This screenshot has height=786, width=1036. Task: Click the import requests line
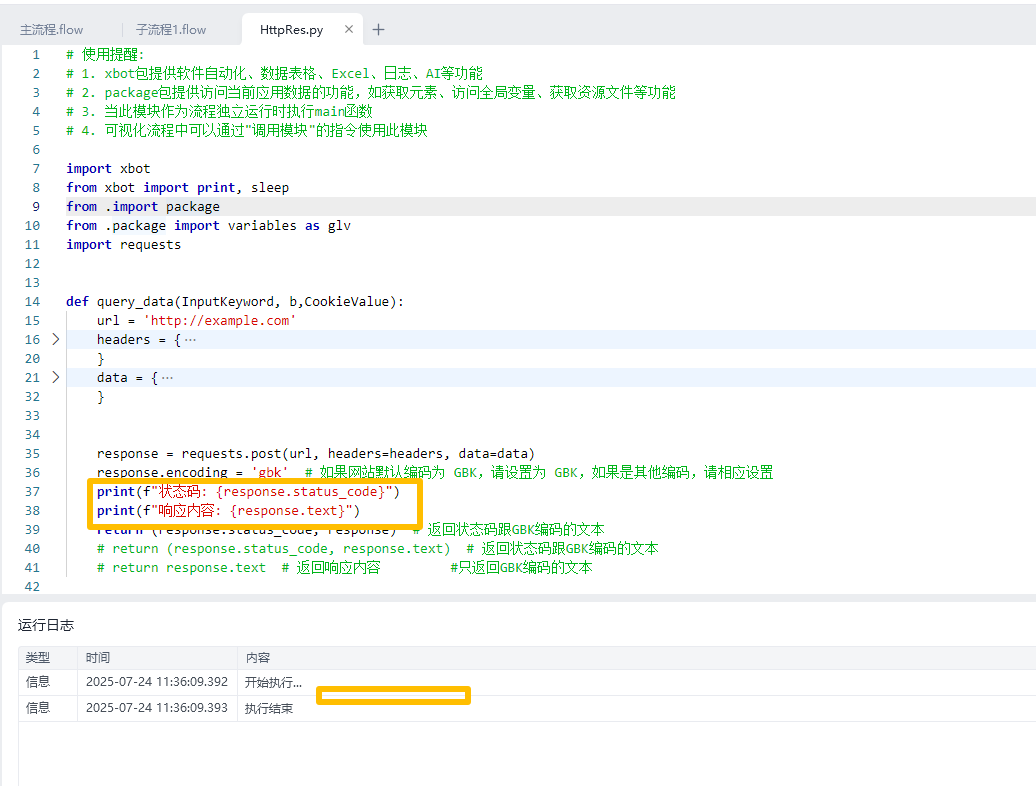[124, 245]
